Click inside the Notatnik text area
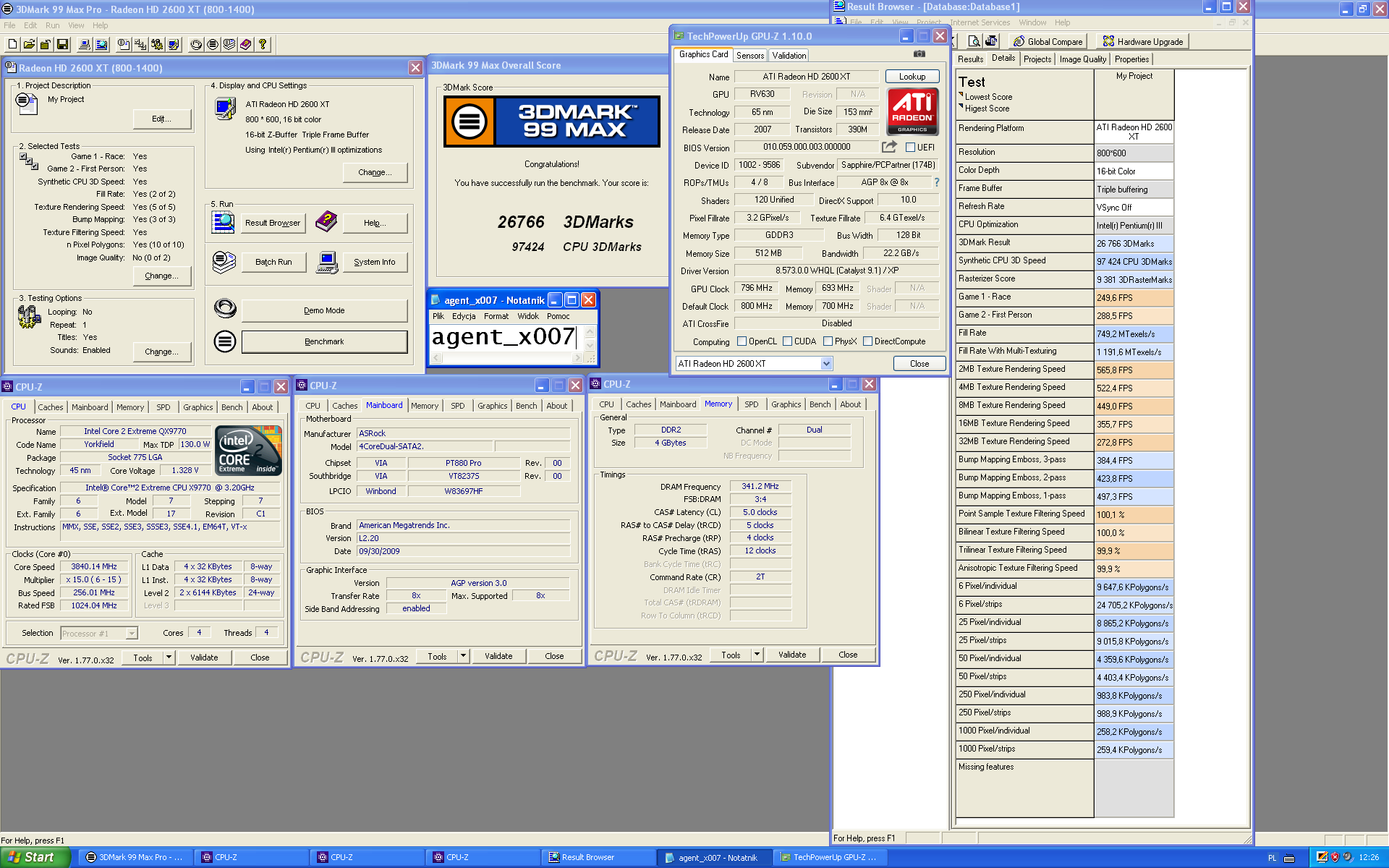This screenshot has height=868, width=1389. pyautogui.click(x=506, y=339)
